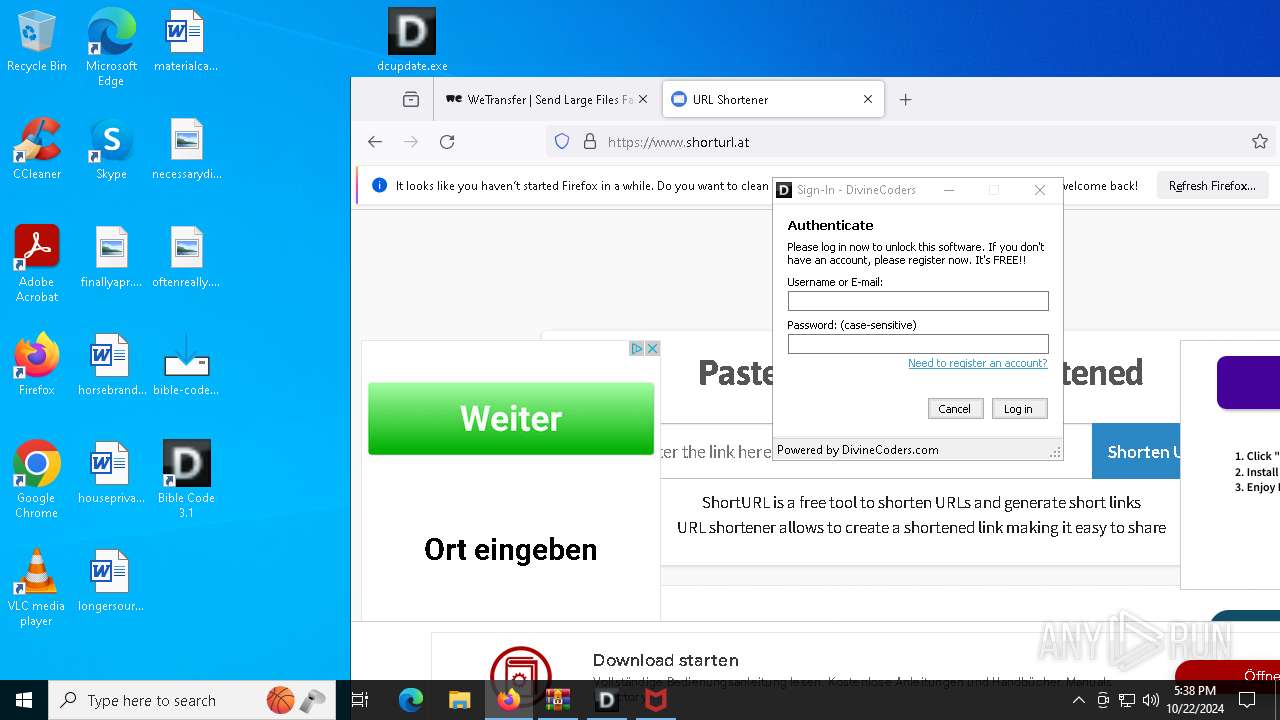1280x720 pixels.
Task: Open the Recycle Bin desktop icon
Action: click(x=37, y=41)
